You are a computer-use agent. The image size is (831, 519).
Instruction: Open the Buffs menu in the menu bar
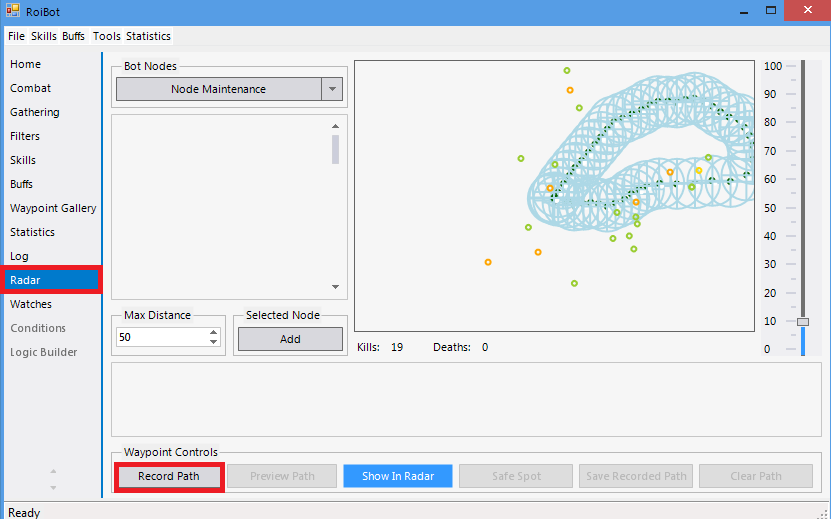pyautogui.click(x=73, y=36)
